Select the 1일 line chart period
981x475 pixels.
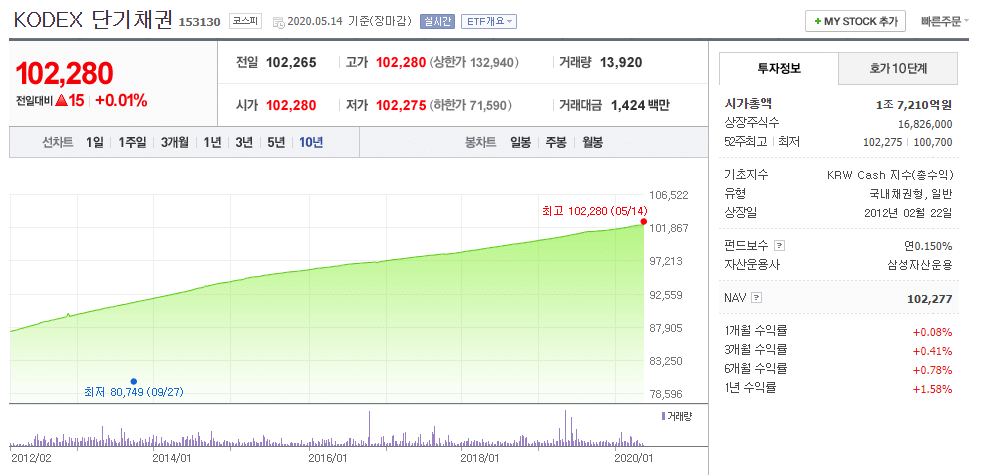pyautogui.click(x=94, y=143)
